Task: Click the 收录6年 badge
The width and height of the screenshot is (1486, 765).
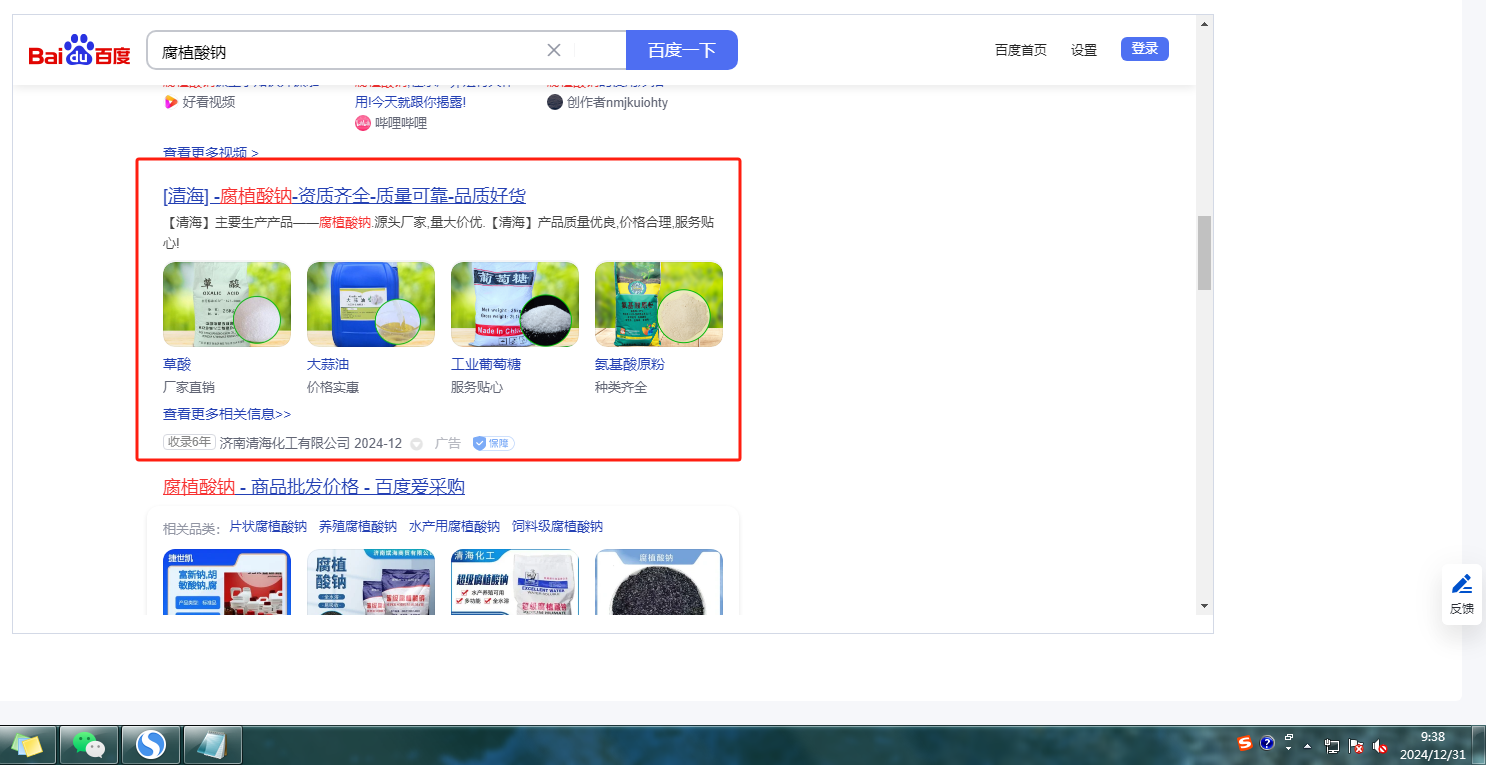Action: [189, 442]
